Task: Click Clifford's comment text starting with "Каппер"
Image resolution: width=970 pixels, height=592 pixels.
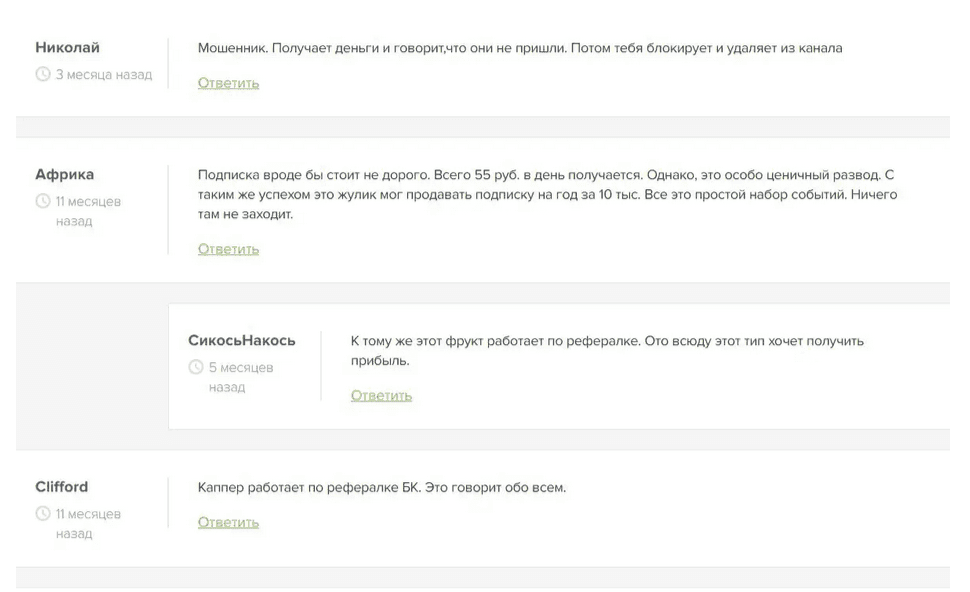Action: pos(382,488)
